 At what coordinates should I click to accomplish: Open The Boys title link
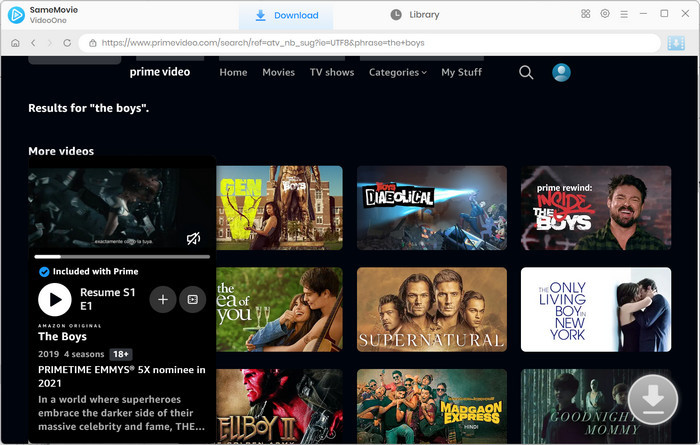[x=62, y=337]
